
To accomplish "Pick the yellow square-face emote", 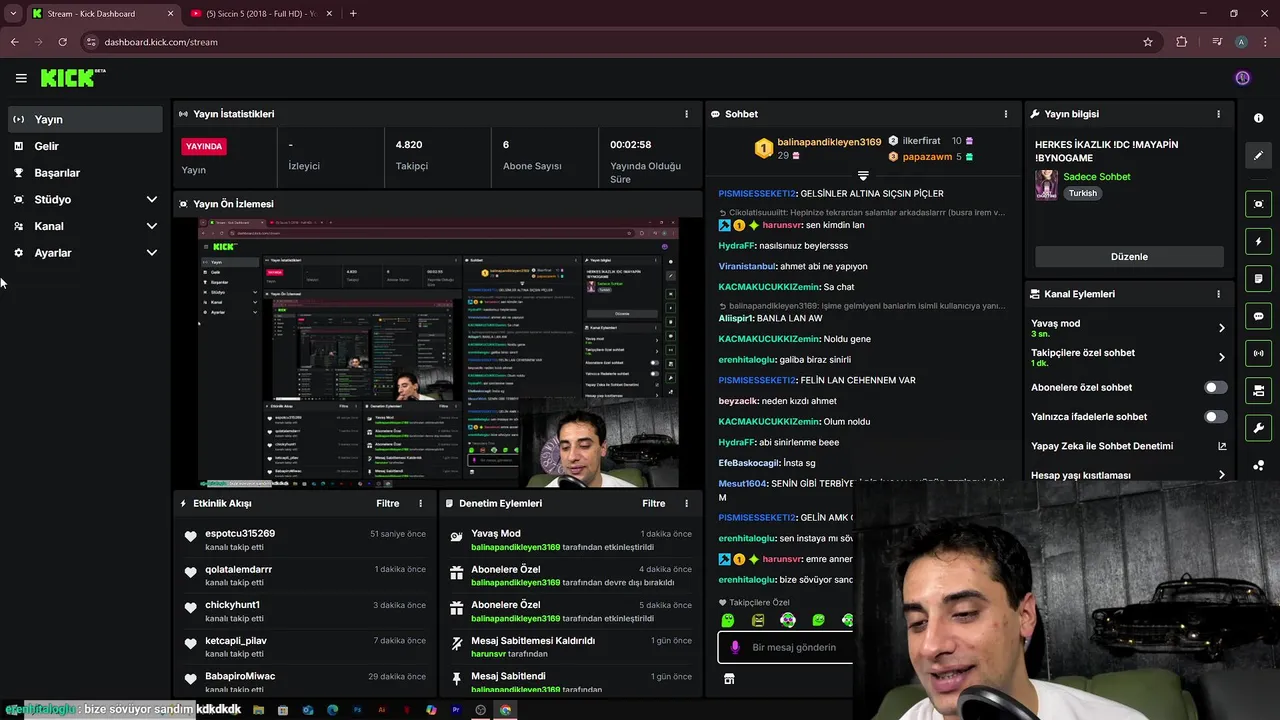I will (x=758, y=621).
